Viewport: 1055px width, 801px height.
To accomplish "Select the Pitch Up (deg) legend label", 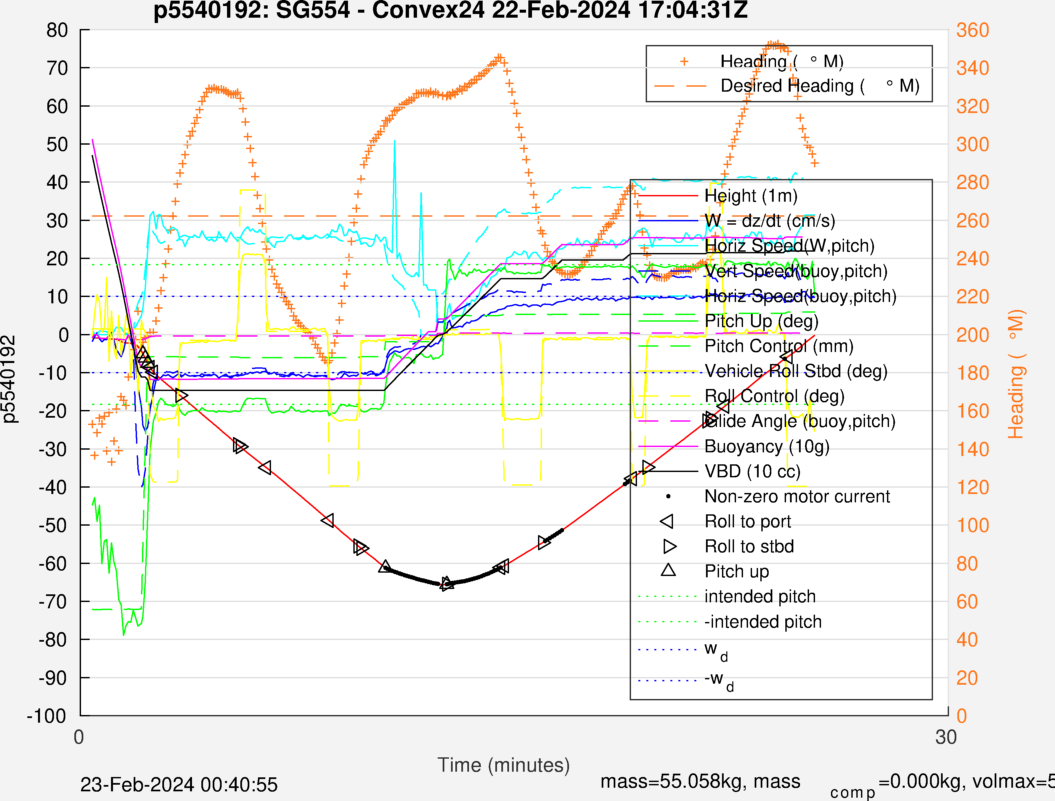I will (x=762, y=320).
